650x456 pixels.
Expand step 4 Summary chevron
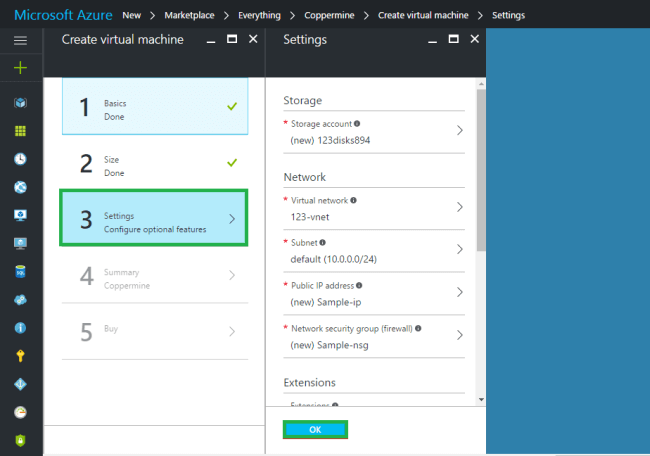(x=232, y=275)
